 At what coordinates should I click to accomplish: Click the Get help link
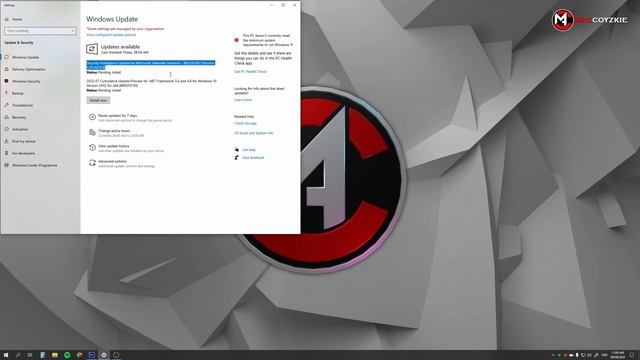point(249,150)
